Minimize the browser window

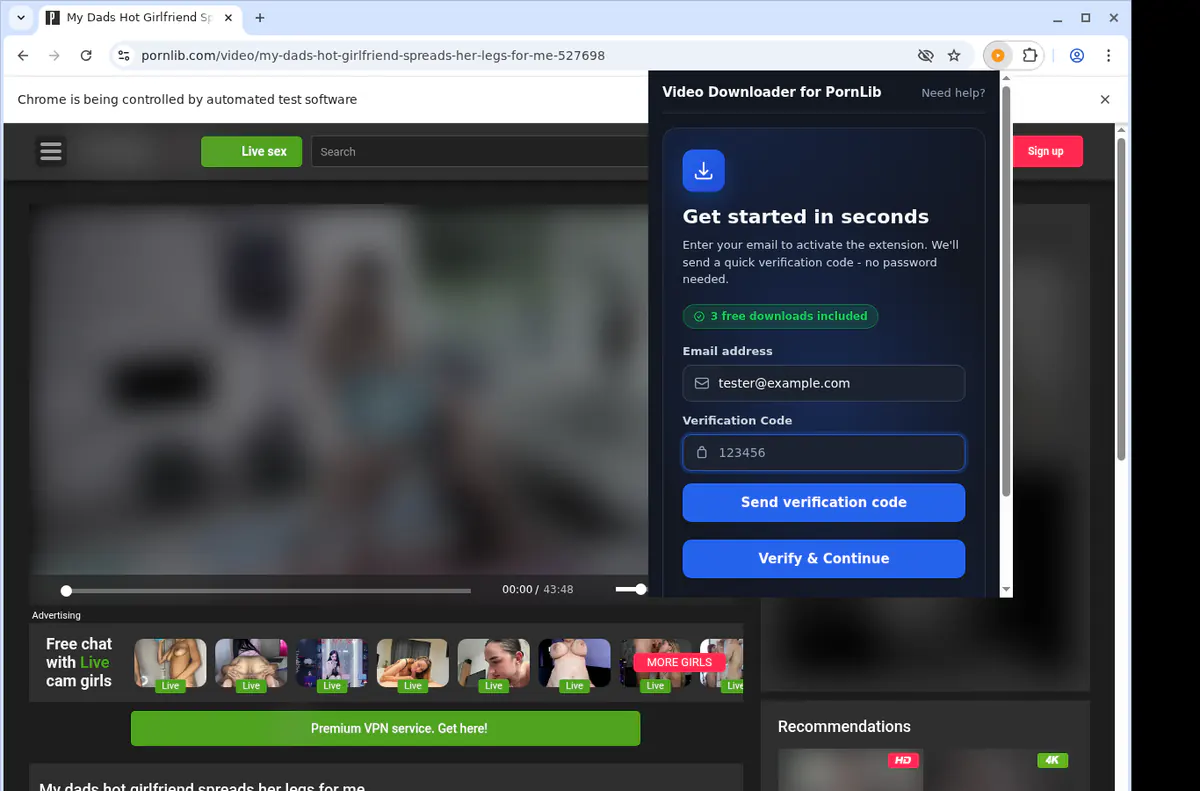coord(1059,18)
